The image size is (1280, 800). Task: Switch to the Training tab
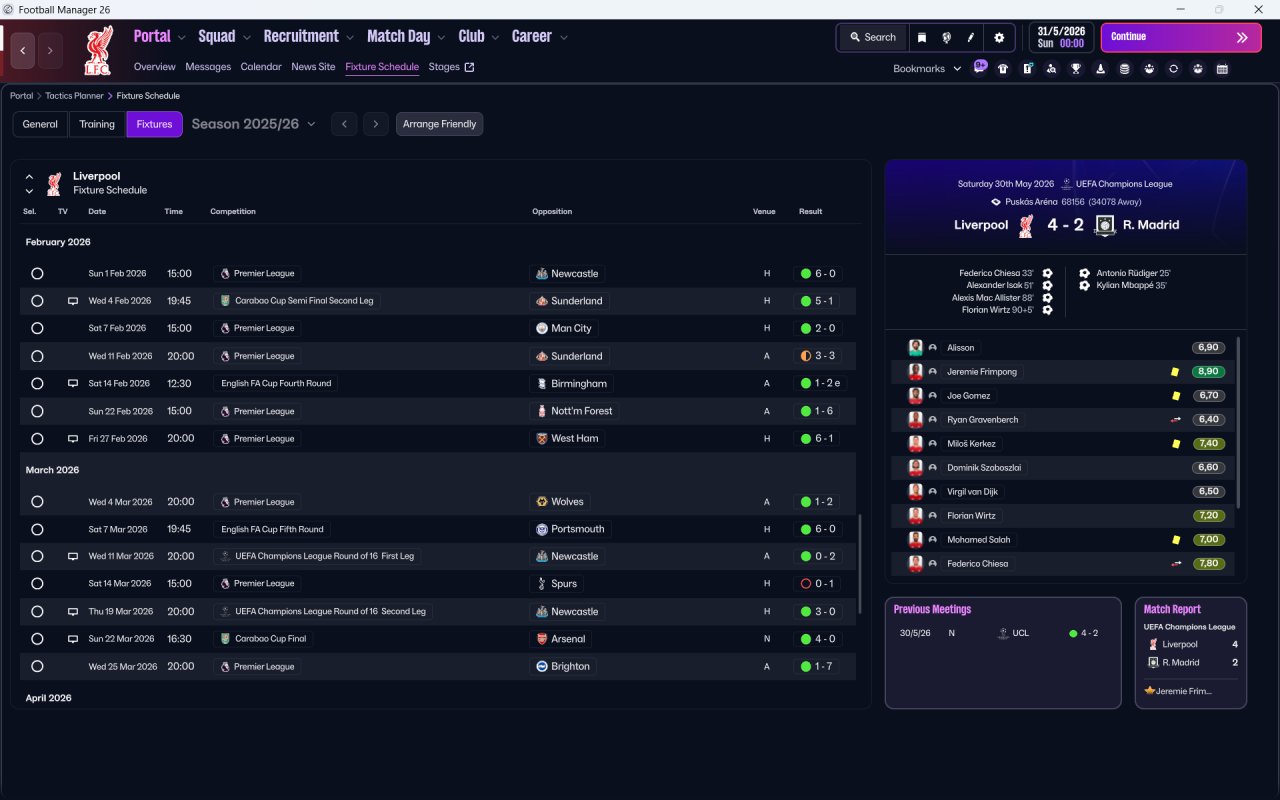[x=97, y=124]
